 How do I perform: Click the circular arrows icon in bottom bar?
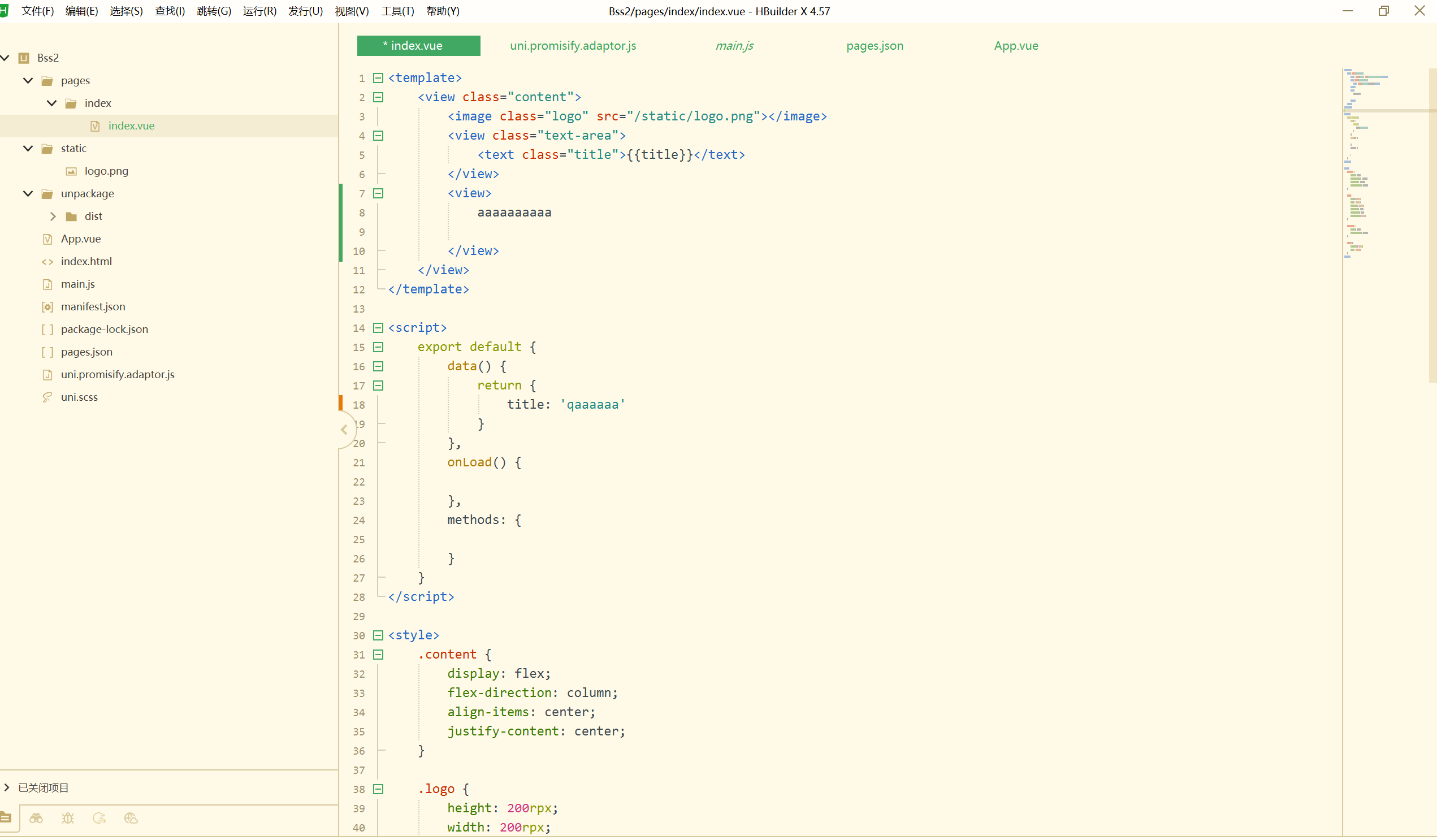pos(99,819)
